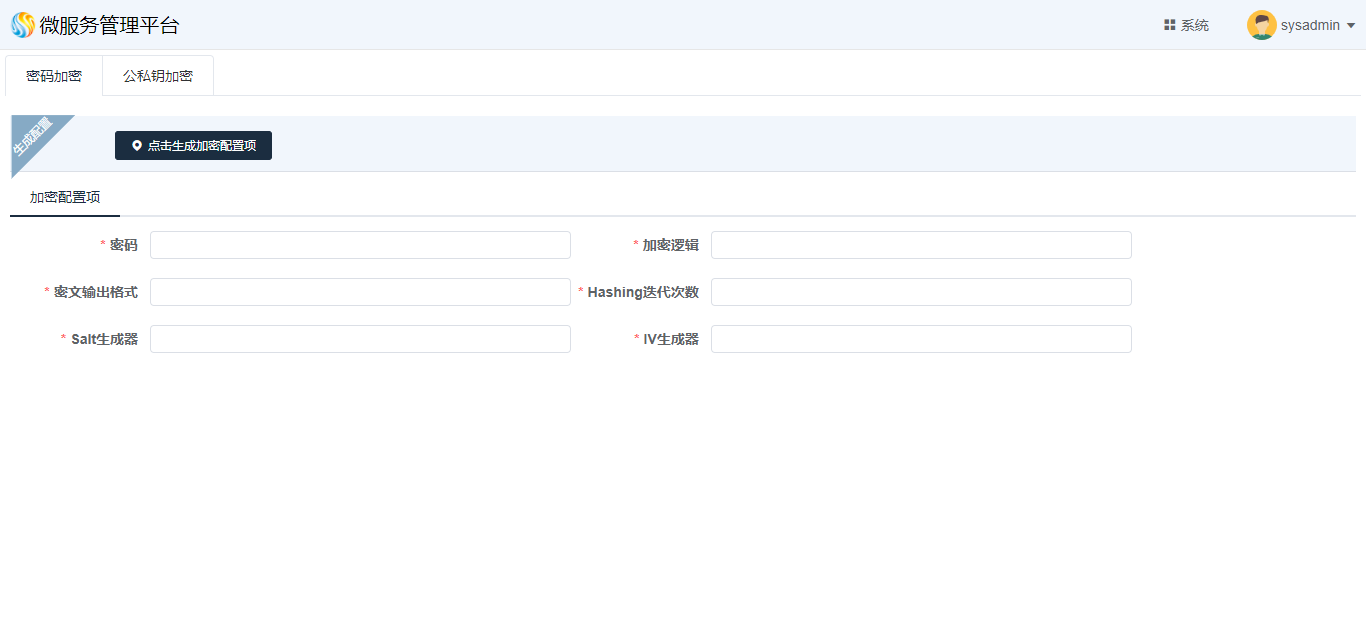Select the 加密配置项 tab
The height and width of the screenshot is (625, 1366).
pyautogui.click(x=65, y=197)
